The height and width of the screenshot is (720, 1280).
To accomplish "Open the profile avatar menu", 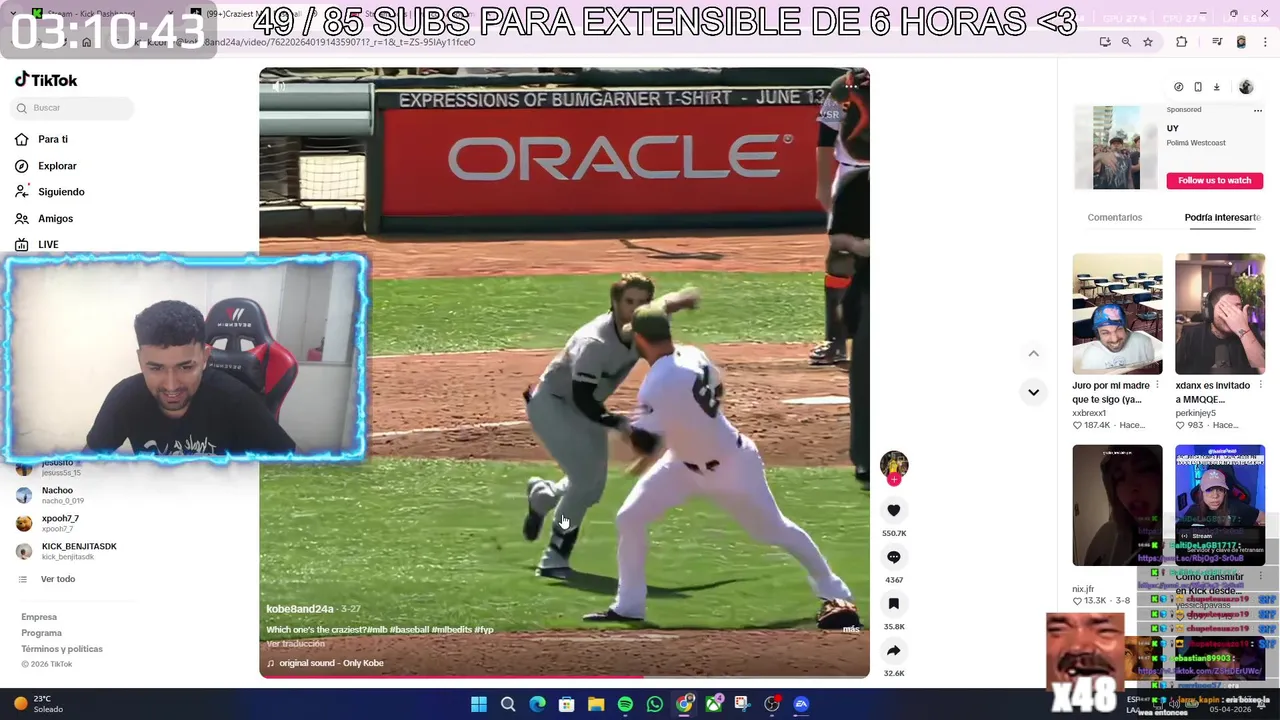I will click(1245, 87).
